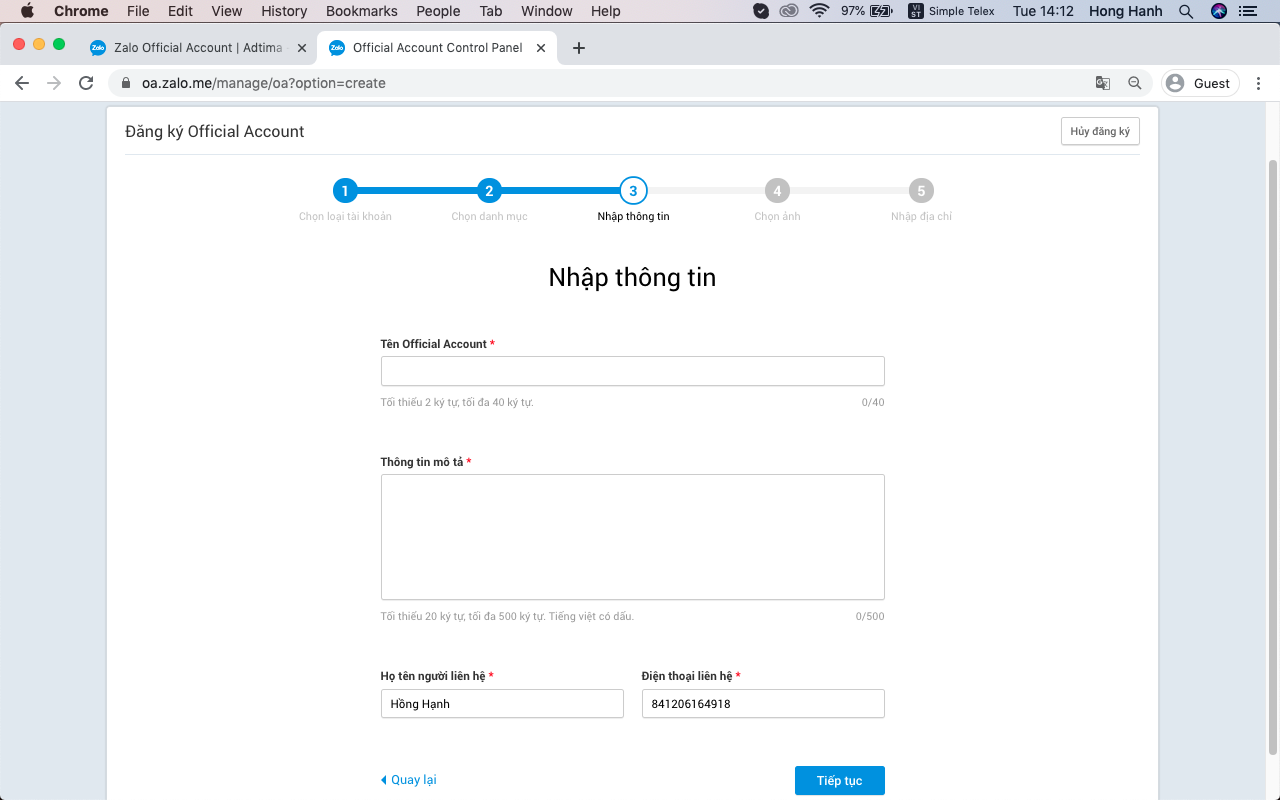Click the 0/500 character counter
Screen dimensions: 1280x800
870,616
